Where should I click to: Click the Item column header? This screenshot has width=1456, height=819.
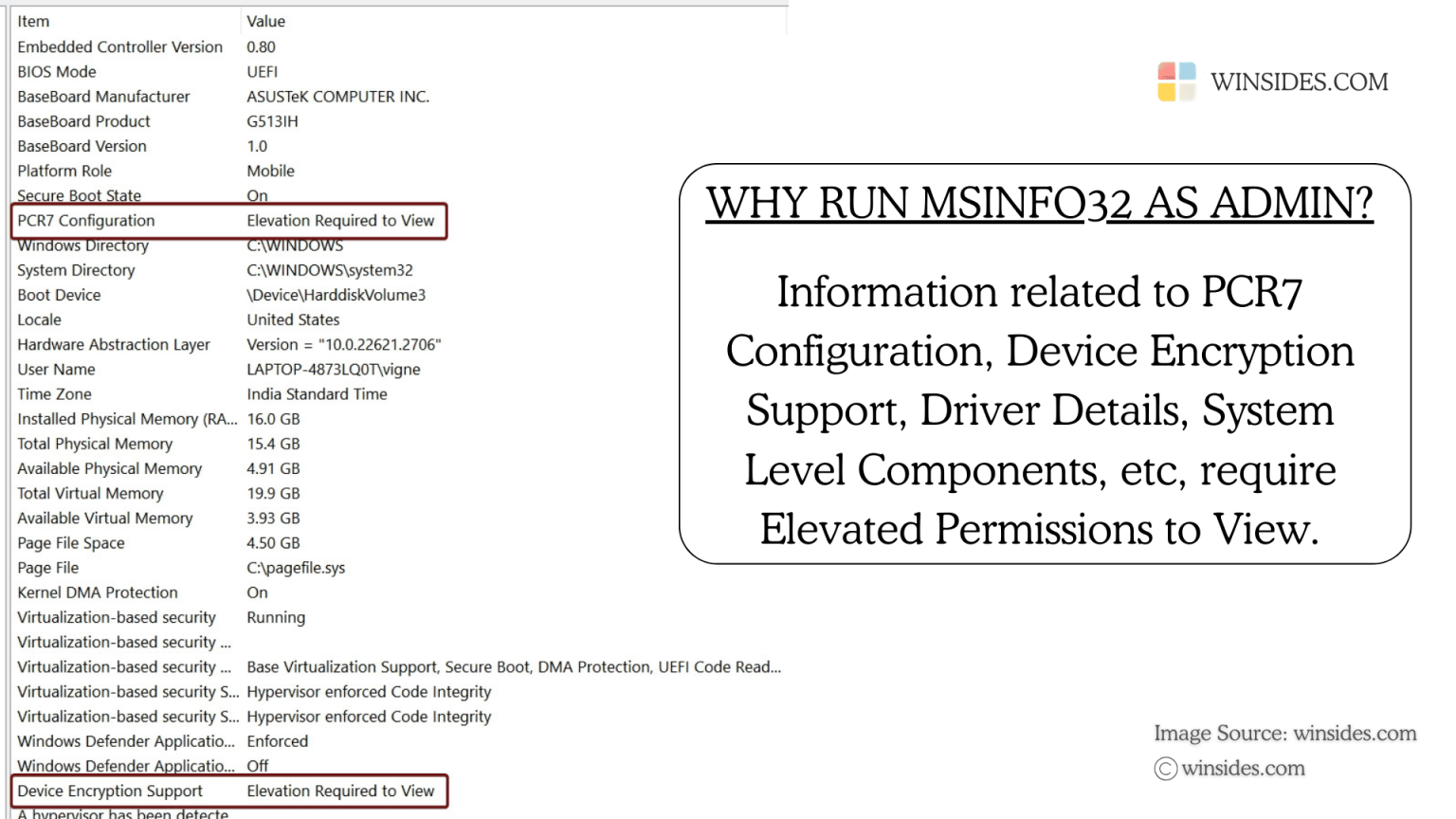coord(32,21)
